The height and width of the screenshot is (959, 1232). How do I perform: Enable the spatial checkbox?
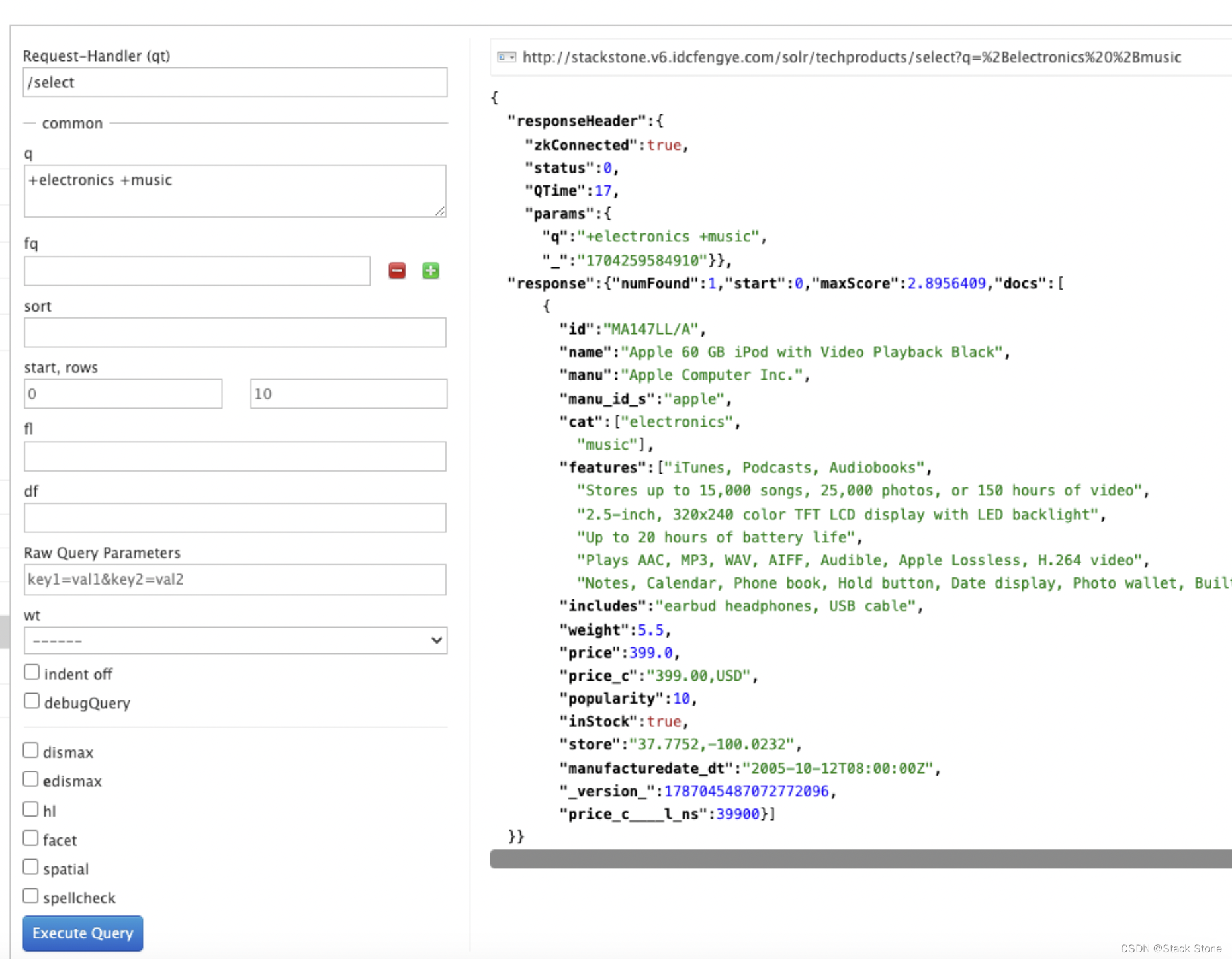(31, 868)
